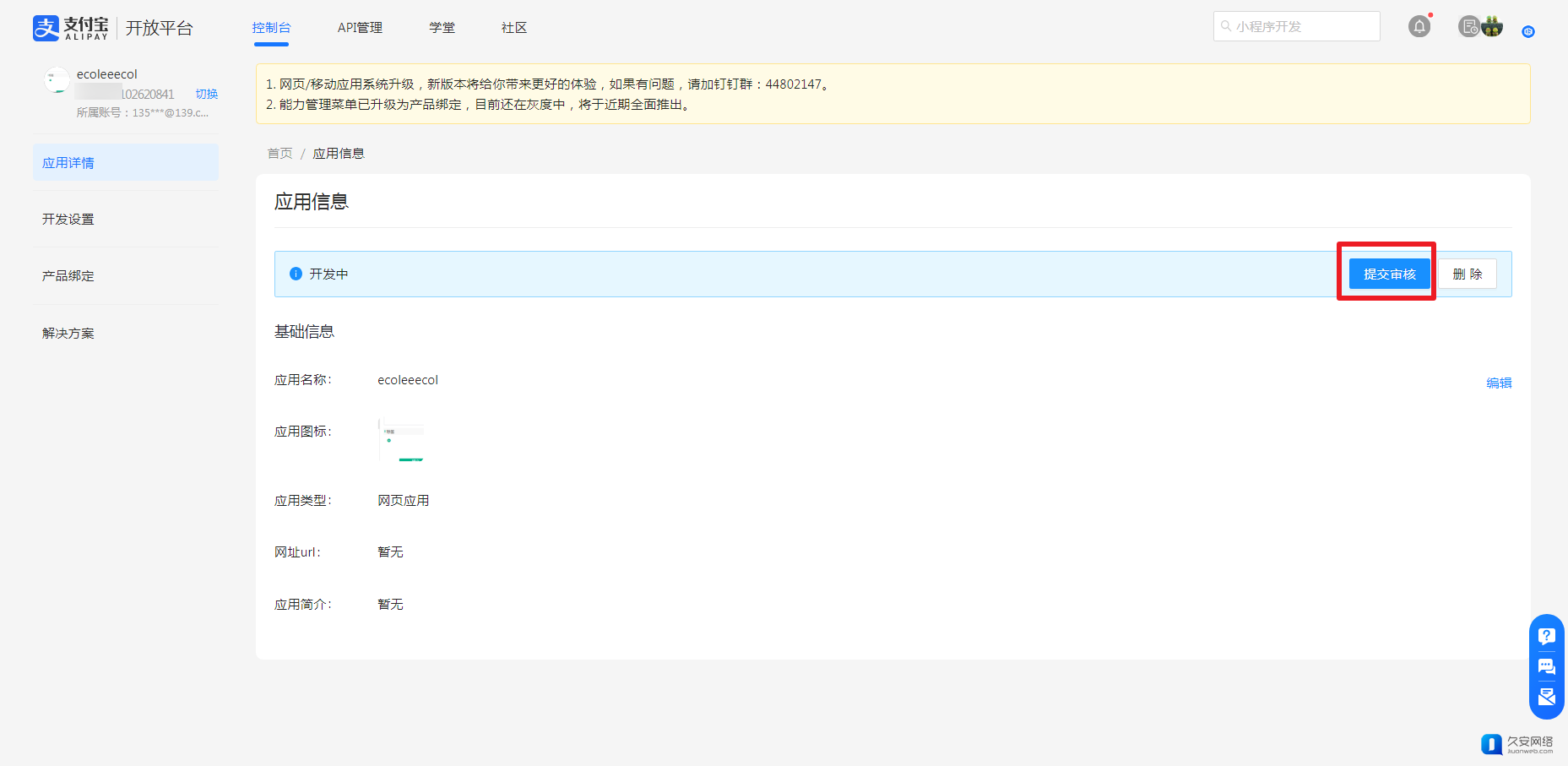The width and height of the screenshot is (1568, 766).
Task: Click the application icon thumbnail
Action: (402, 440)
